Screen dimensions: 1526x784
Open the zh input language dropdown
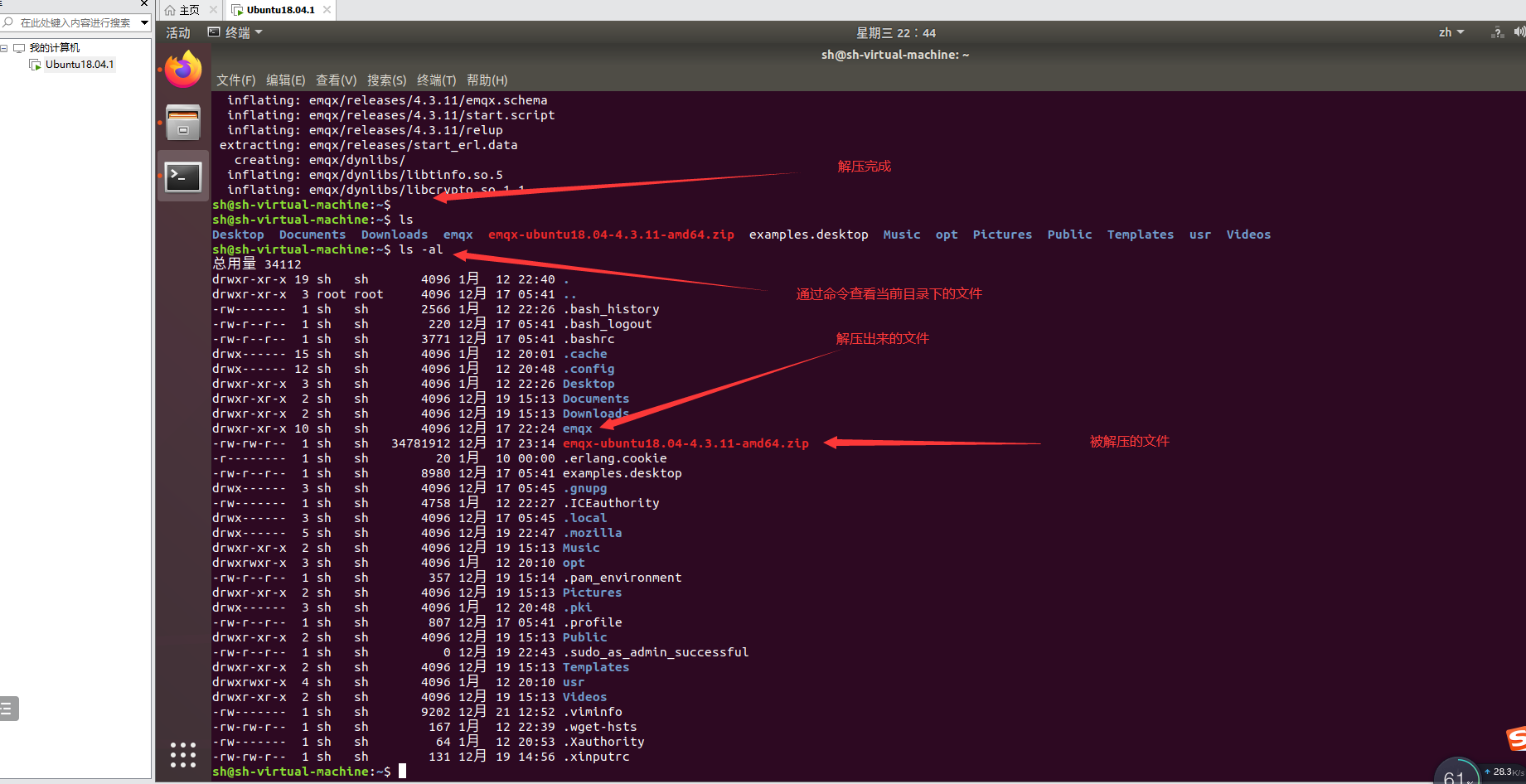1451,33
